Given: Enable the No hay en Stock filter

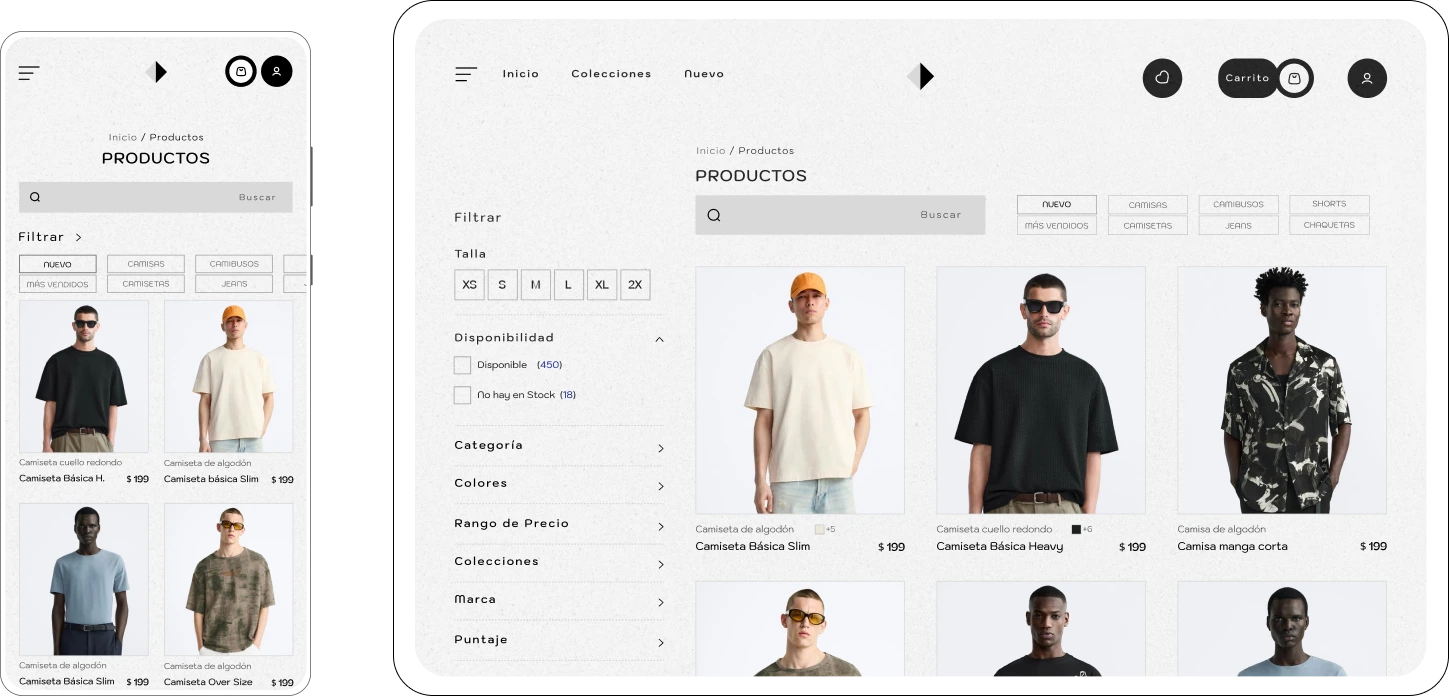Looking at the screenshot, I should click(462, 395).
